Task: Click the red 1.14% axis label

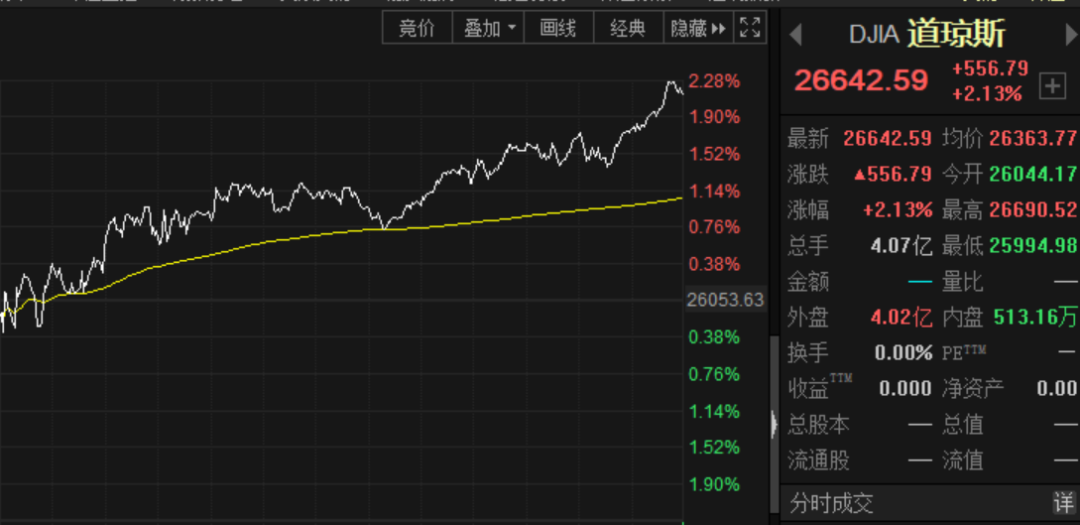Action: [714, 191]
